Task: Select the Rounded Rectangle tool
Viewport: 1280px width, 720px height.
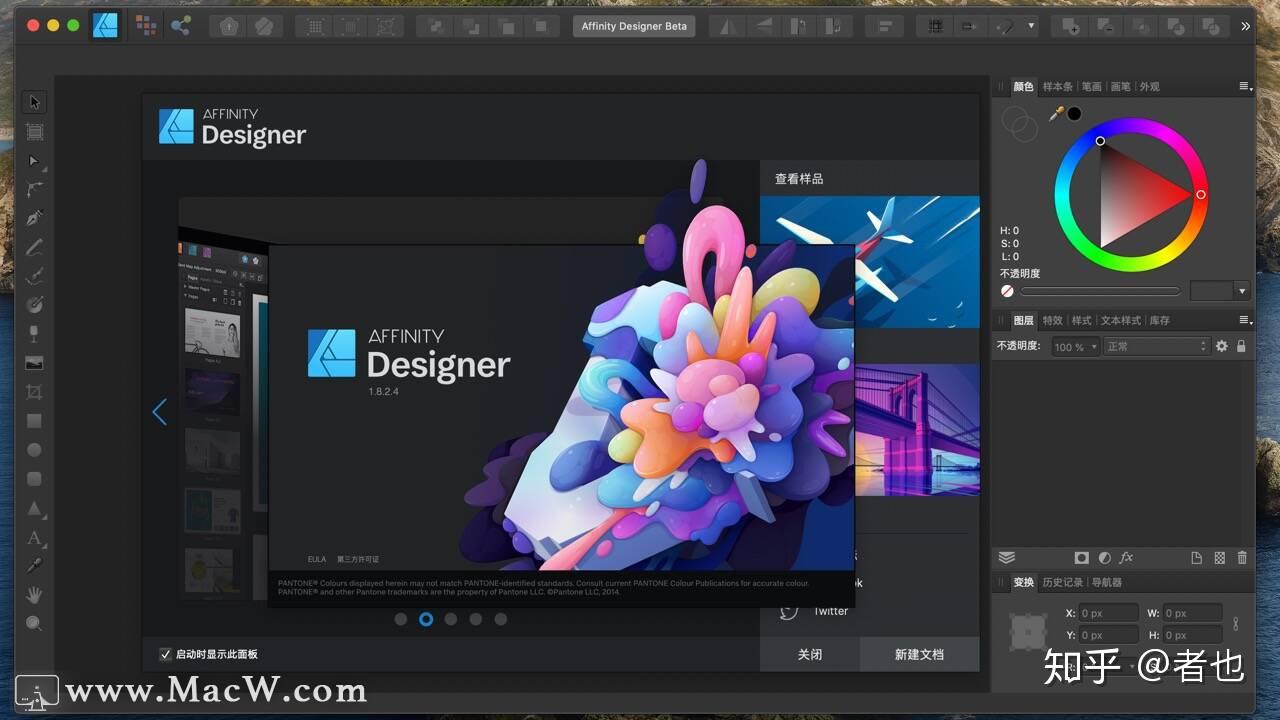Action: coord(35,479)
